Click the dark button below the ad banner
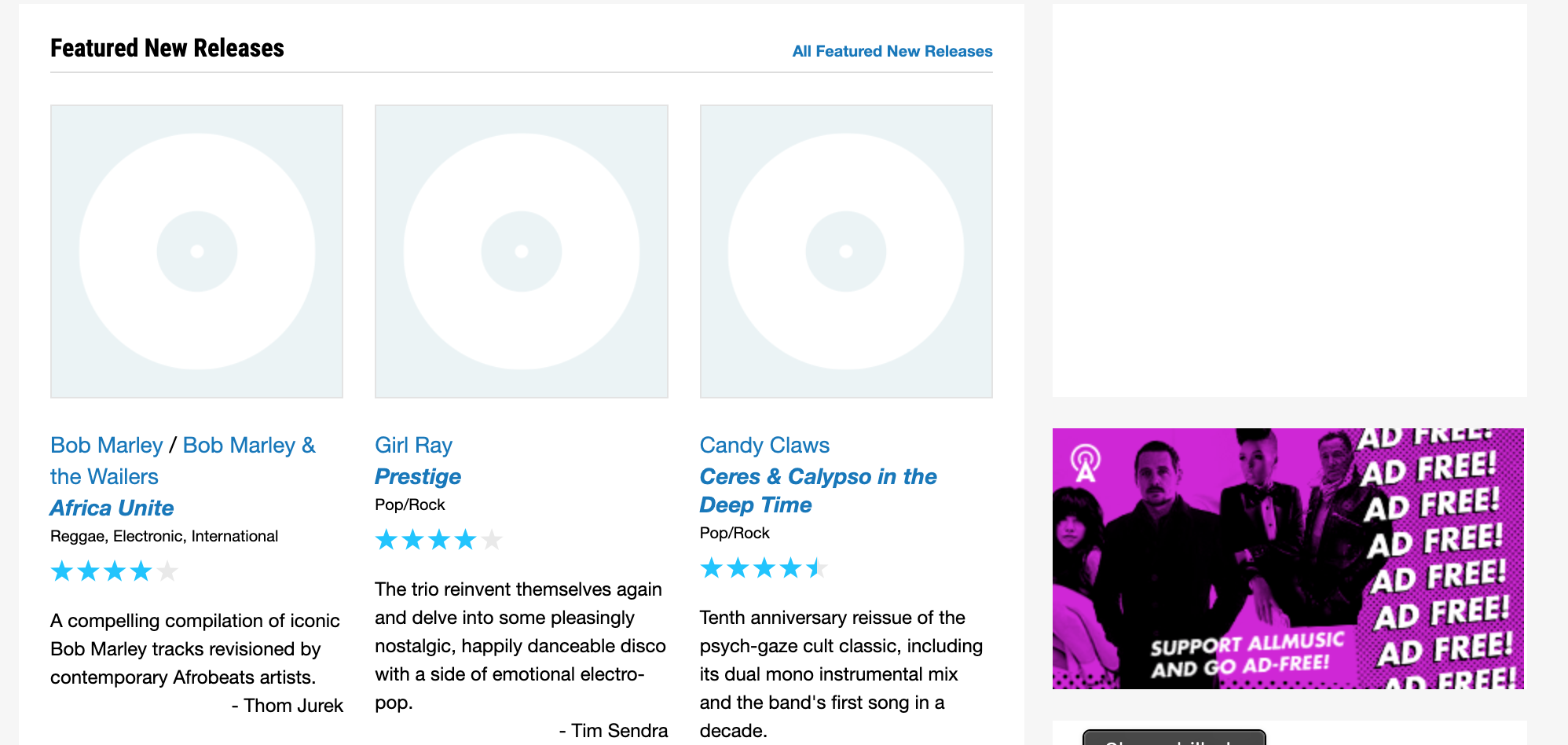The width and height of the screenshot is (1568, 745). tap(1174, 738)
